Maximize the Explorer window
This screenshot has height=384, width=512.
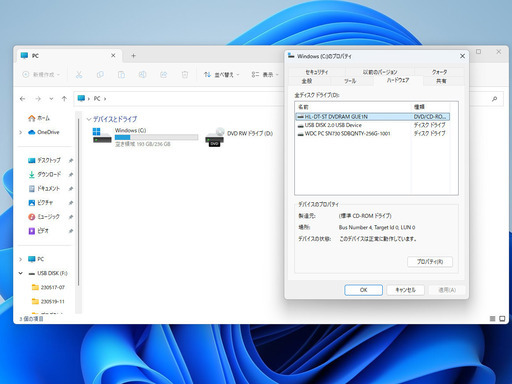click(x=479, y=52)
